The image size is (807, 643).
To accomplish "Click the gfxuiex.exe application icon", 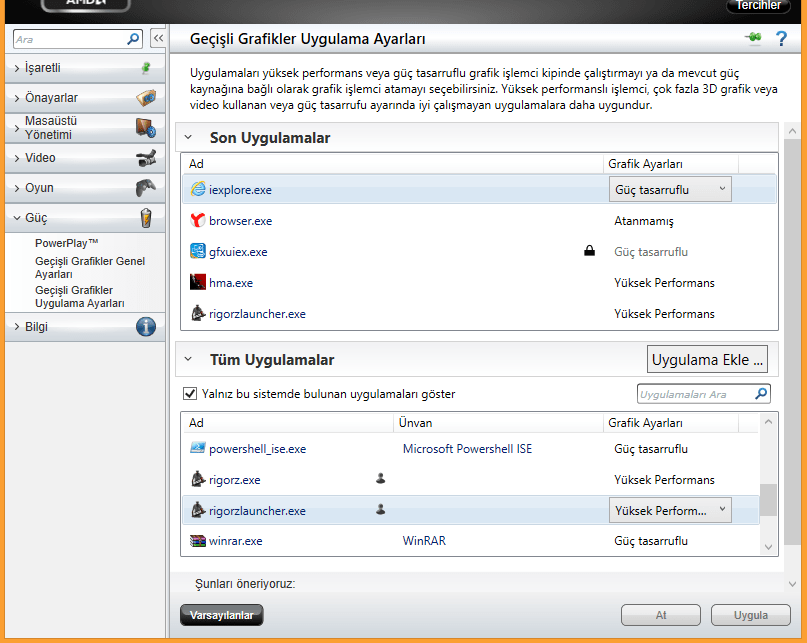I will pyautogui.click(x=198, y=251).
